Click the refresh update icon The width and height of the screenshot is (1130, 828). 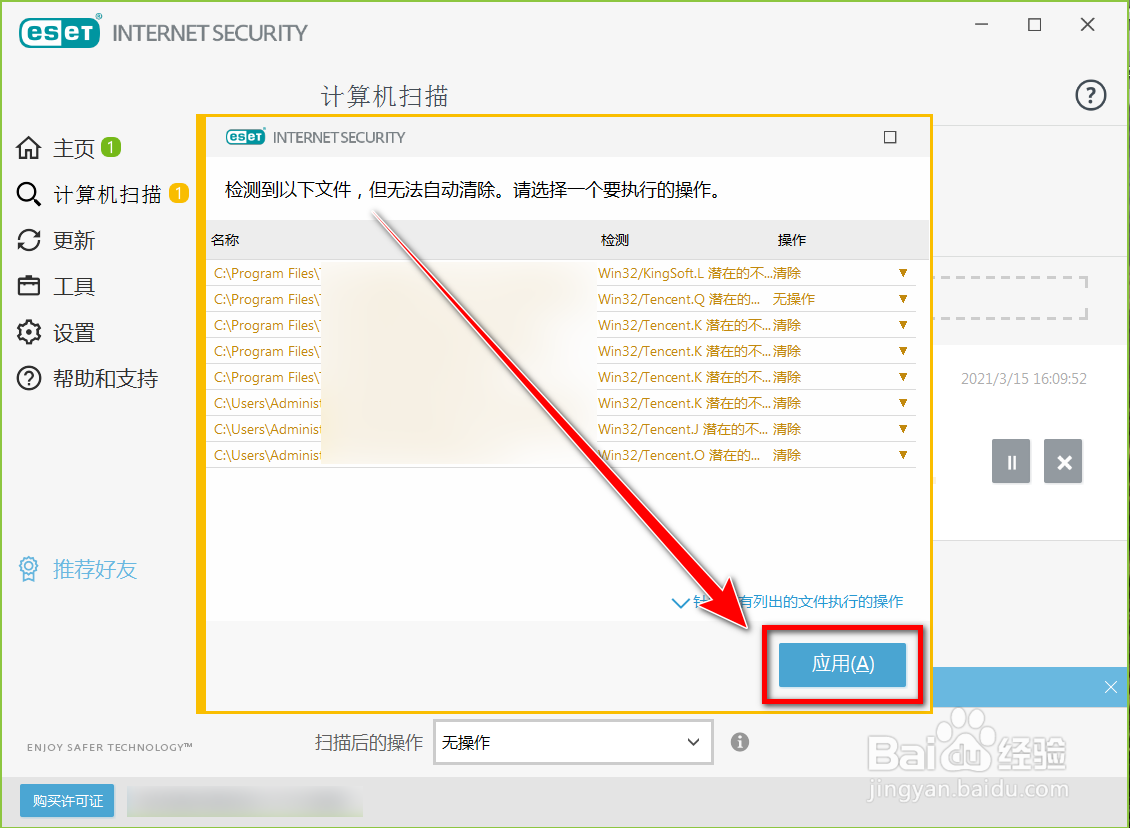click(x=29, y=240)
